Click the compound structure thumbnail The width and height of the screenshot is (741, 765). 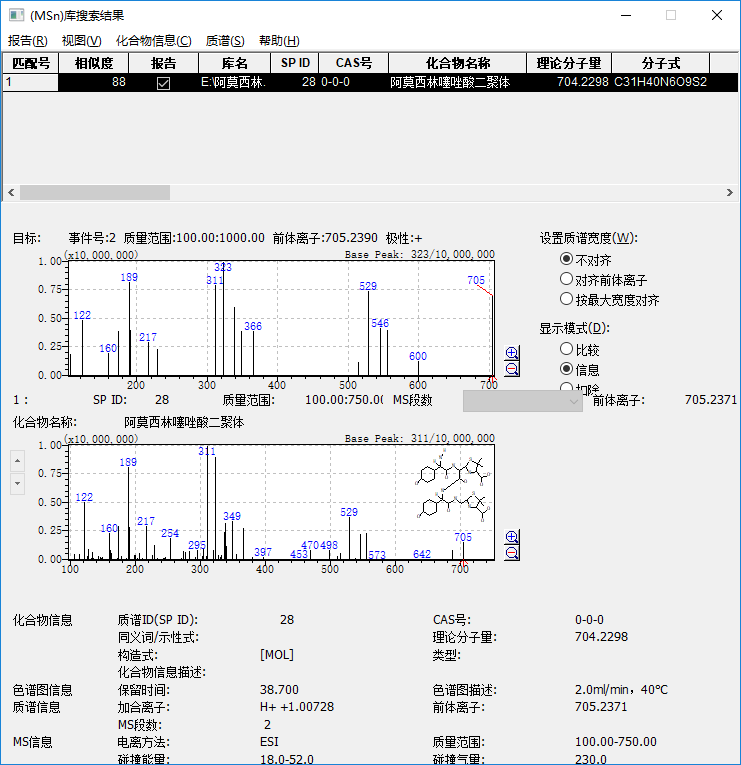454,489
